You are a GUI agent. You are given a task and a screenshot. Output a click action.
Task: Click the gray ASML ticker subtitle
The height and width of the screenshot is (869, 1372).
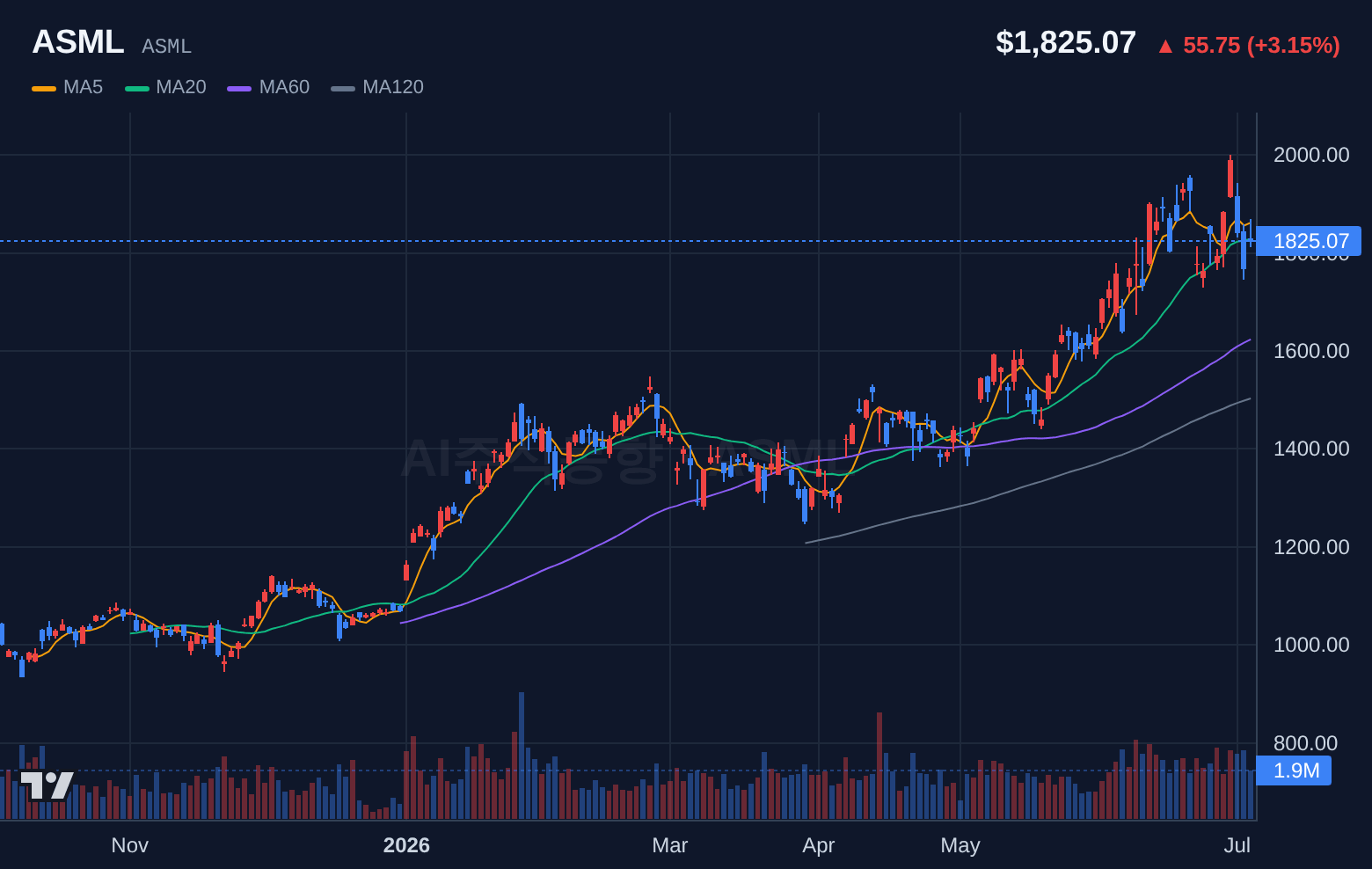pyautogui.click(x=166, y=47)
